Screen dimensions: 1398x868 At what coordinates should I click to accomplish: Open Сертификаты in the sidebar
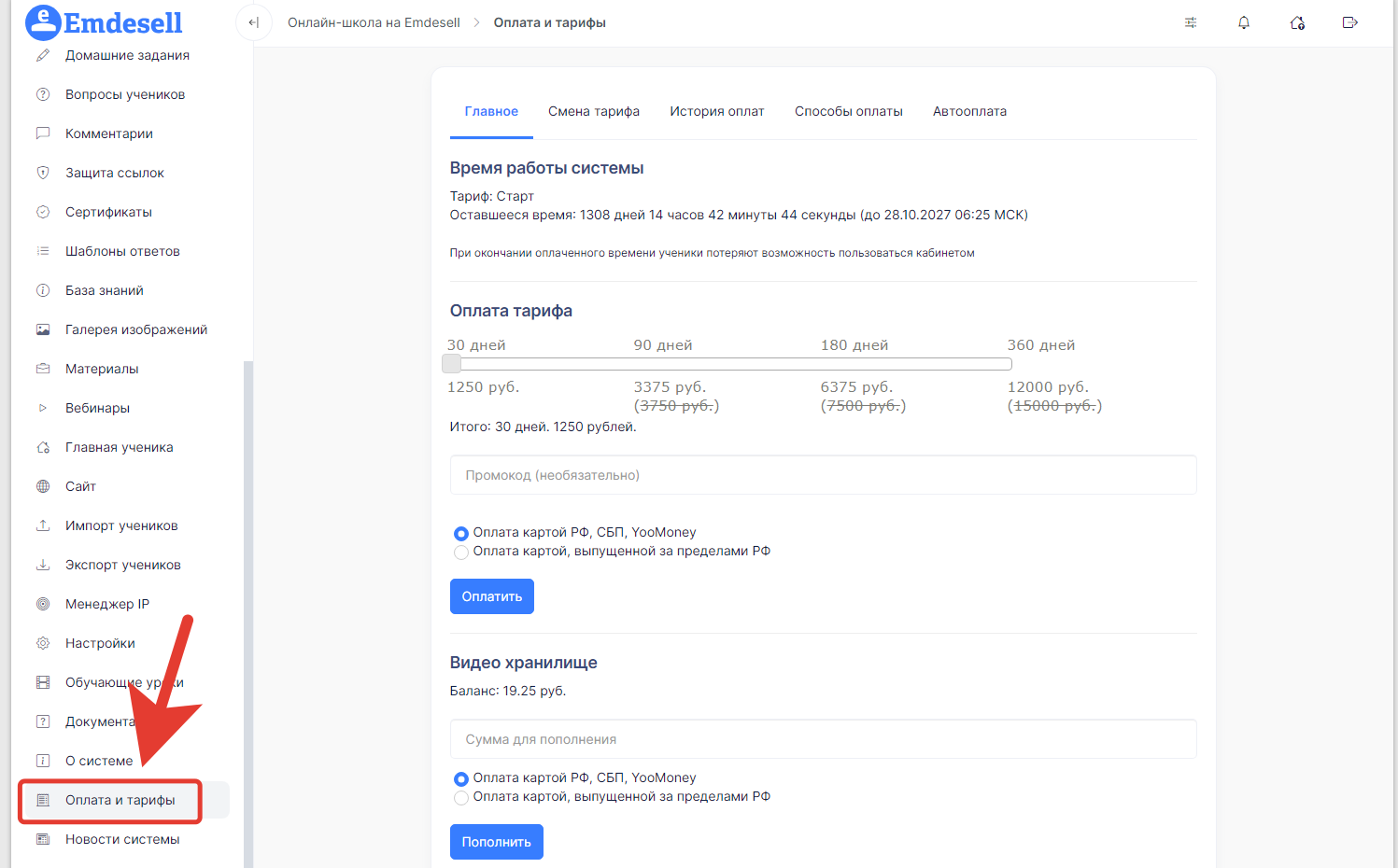pos(108,212)
